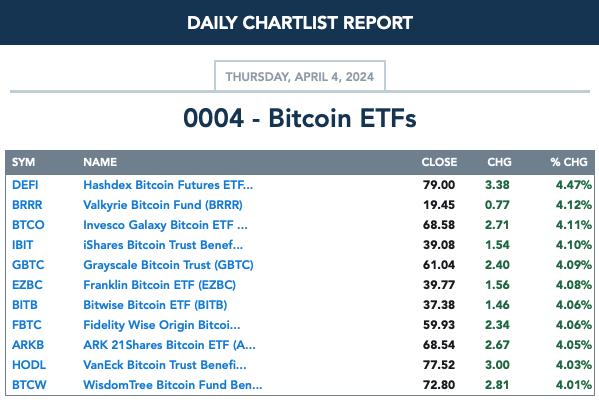The image size is (599, 402).
Task: Click the SYM column header
Action: click(23, 162)
